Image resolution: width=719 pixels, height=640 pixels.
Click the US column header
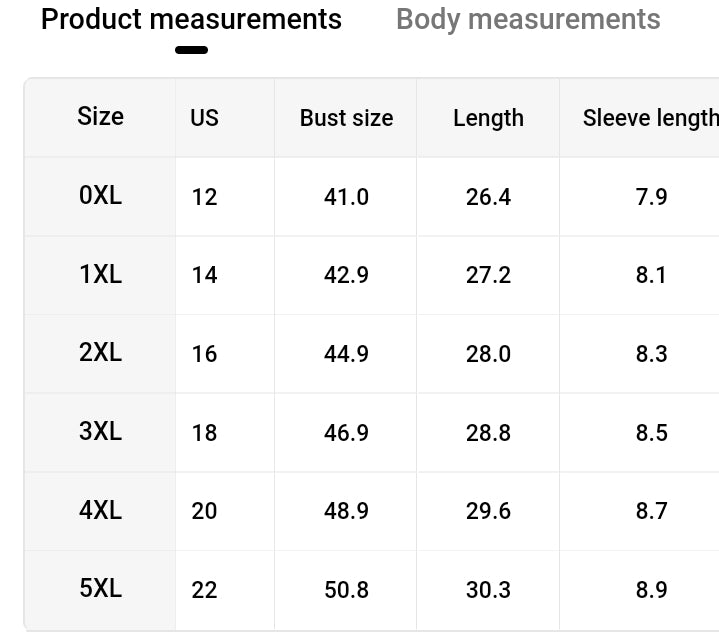[204, 118]
